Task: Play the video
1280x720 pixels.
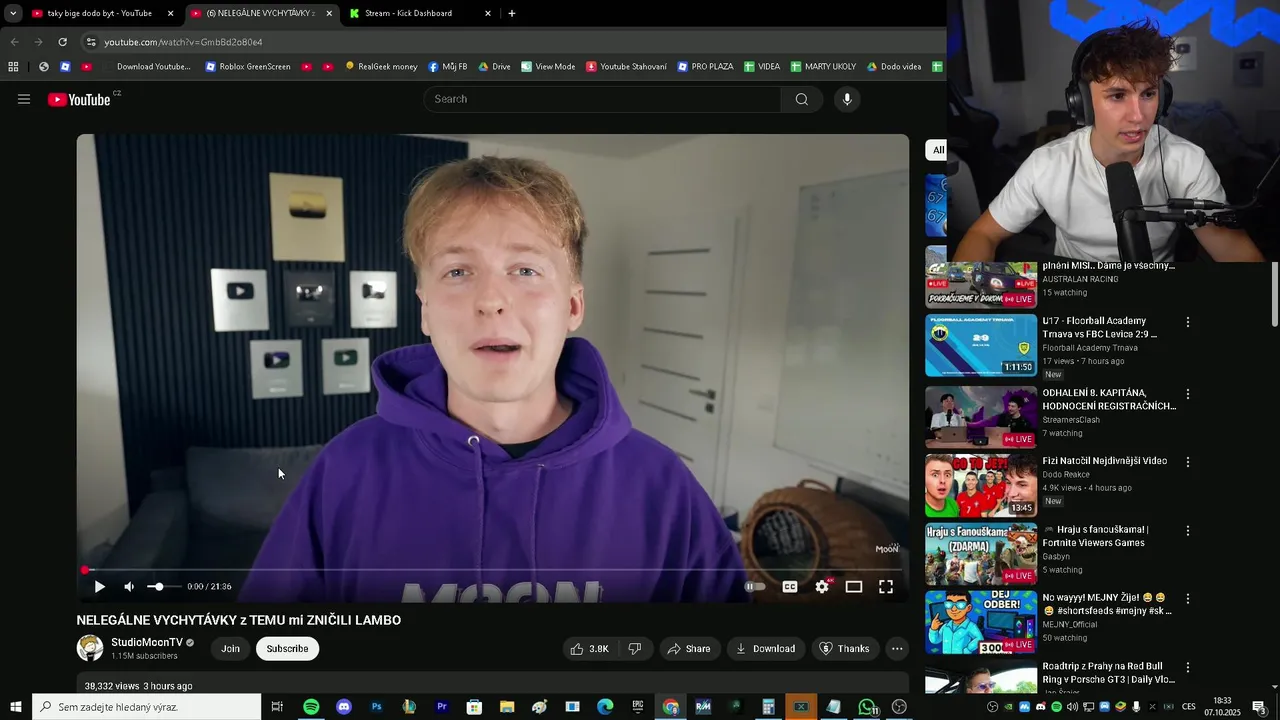Action: pos(99,587)
